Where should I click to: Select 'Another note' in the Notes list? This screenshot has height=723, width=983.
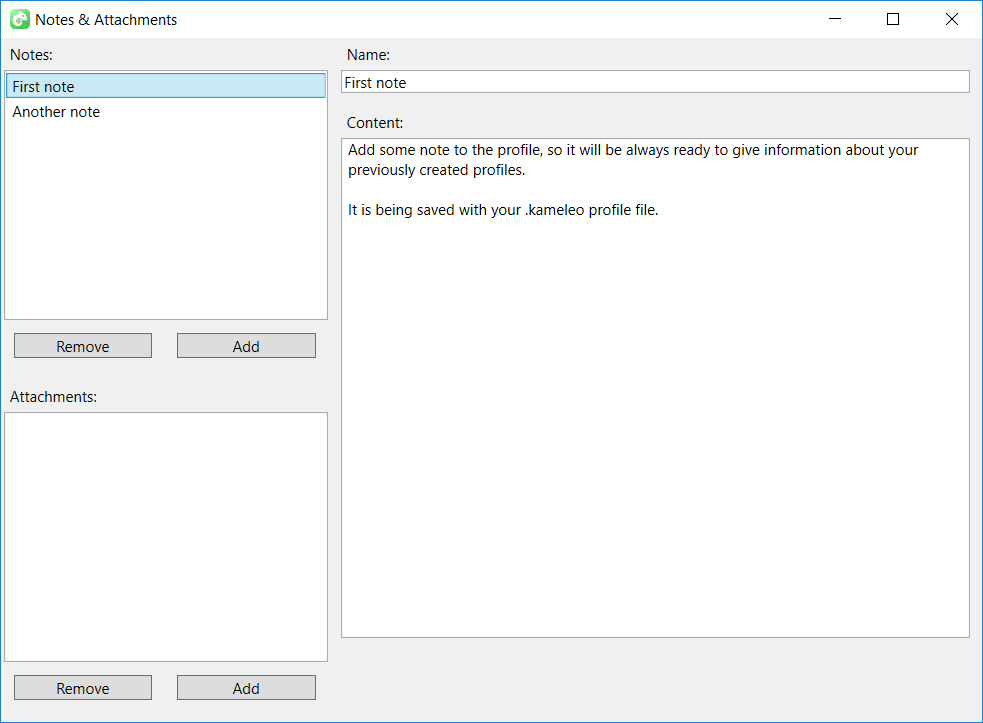166,112
